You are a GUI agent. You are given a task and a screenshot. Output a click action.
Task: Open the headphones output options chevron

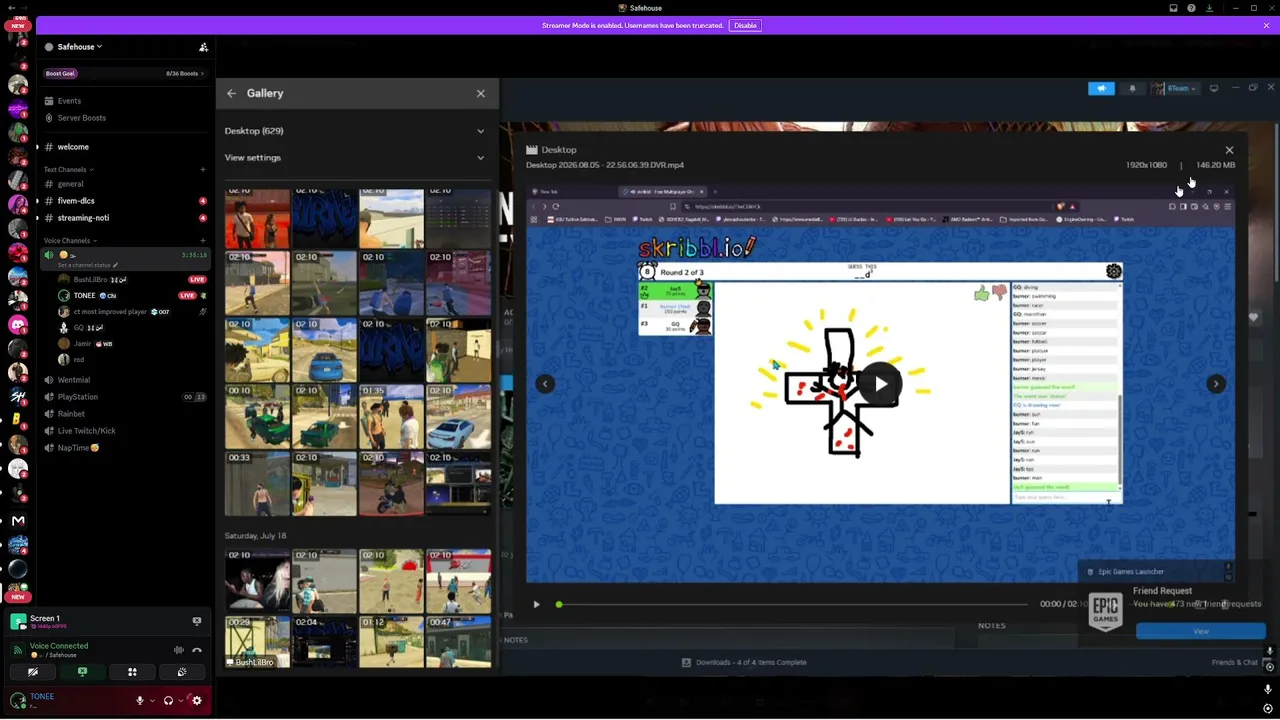coord(180,701)
